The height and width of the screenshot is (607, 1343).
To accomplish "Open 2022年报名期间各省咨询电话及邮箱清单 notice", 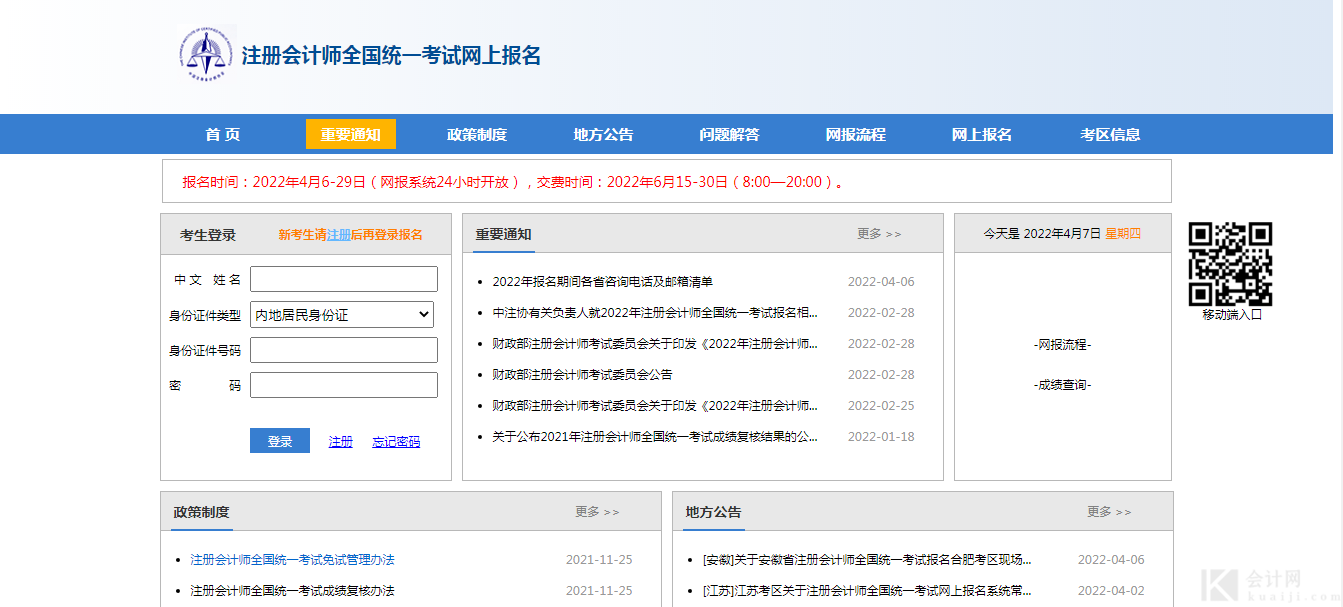I will [602, 282].
